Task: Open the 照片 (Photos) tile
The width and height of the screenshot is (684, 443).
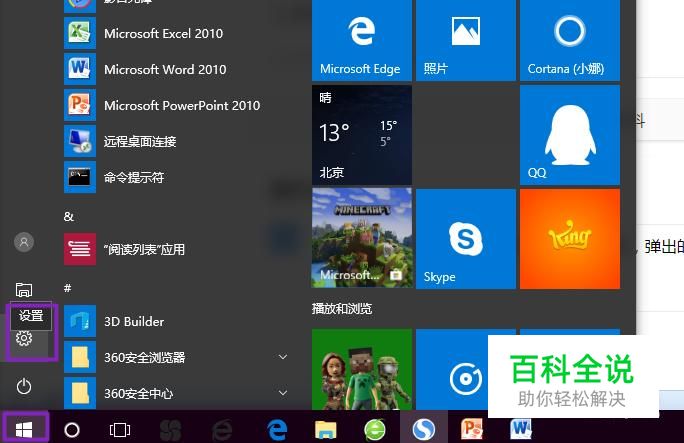Action: point(465,39)
